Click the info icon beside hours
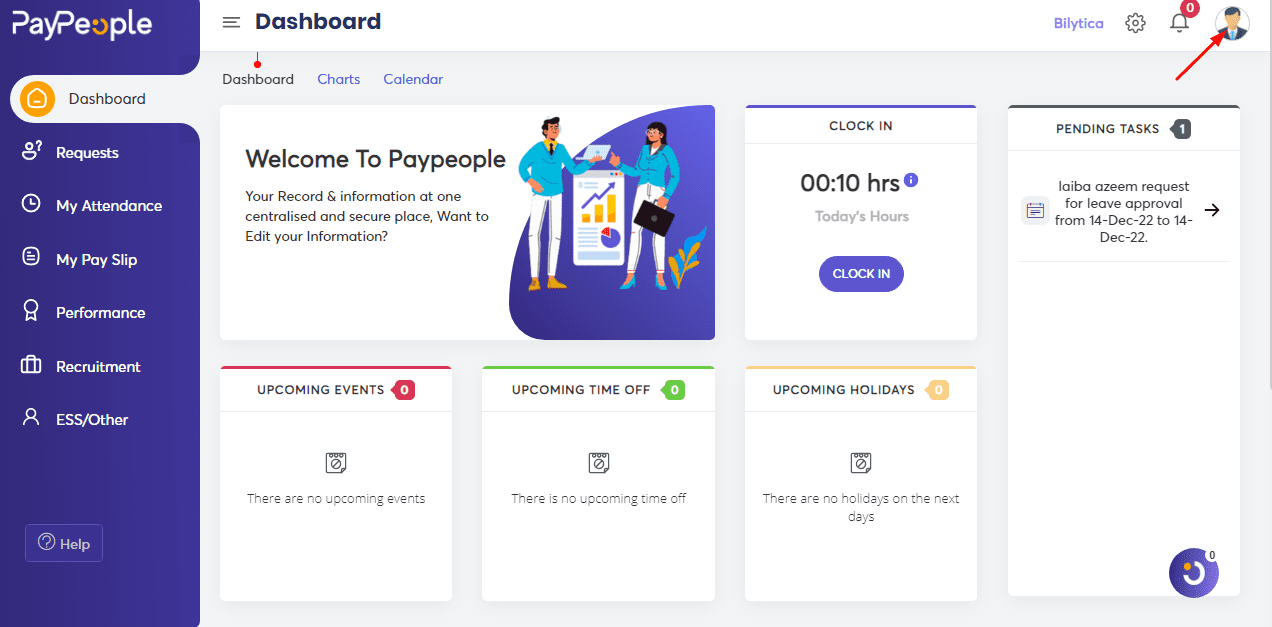This screenshot has width=1272, height=627. point(911,180)
